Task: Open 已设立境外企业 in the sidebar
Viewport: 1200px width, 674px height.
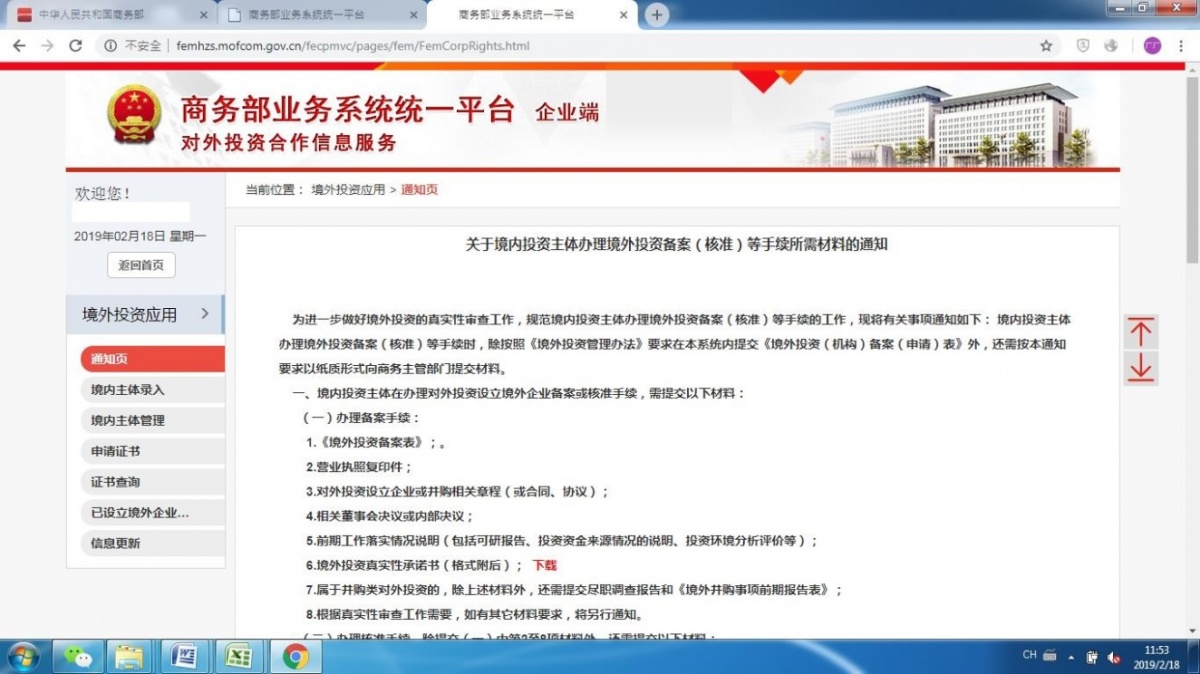Action: click(152, 513)
